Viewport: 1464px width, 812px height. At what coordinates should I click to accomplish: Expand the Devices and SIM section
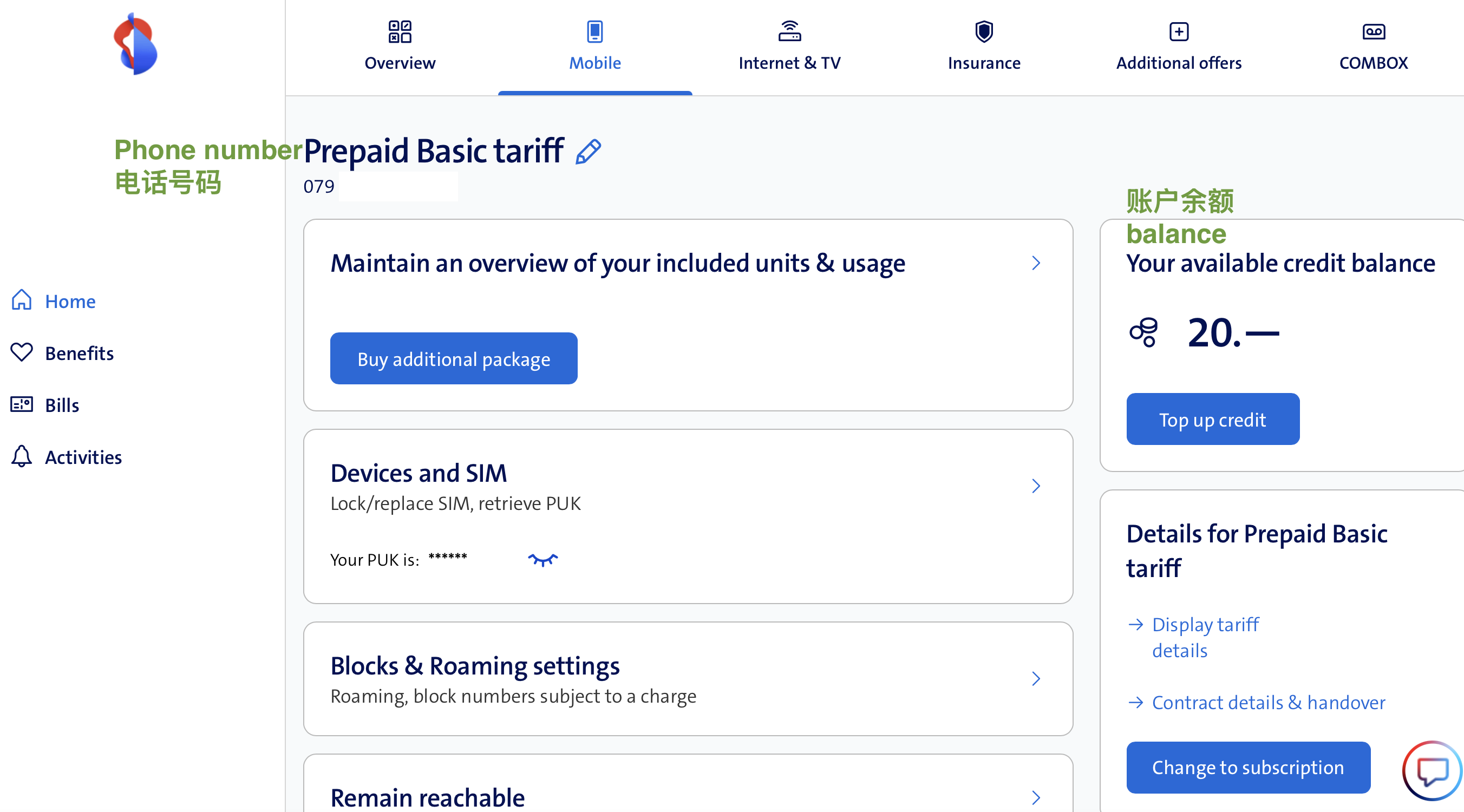pos(1036,486)
